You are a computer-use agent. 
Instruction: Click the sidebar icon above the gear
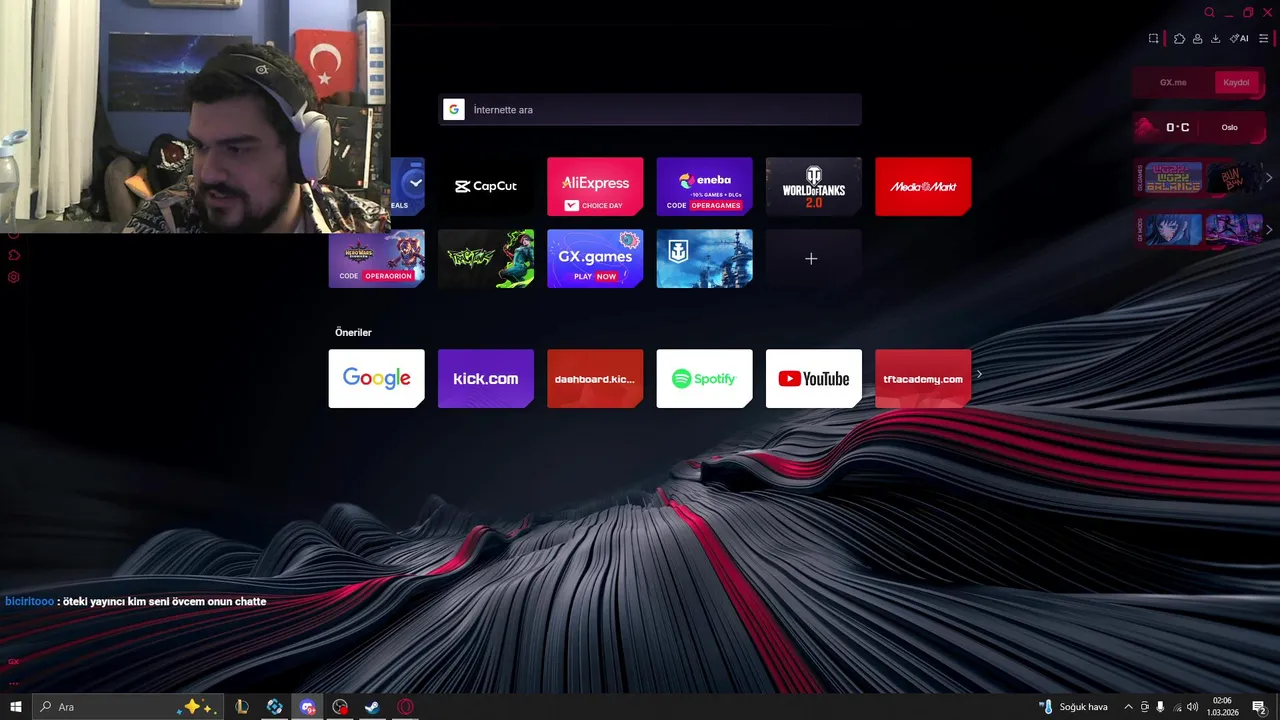(14, 255)
